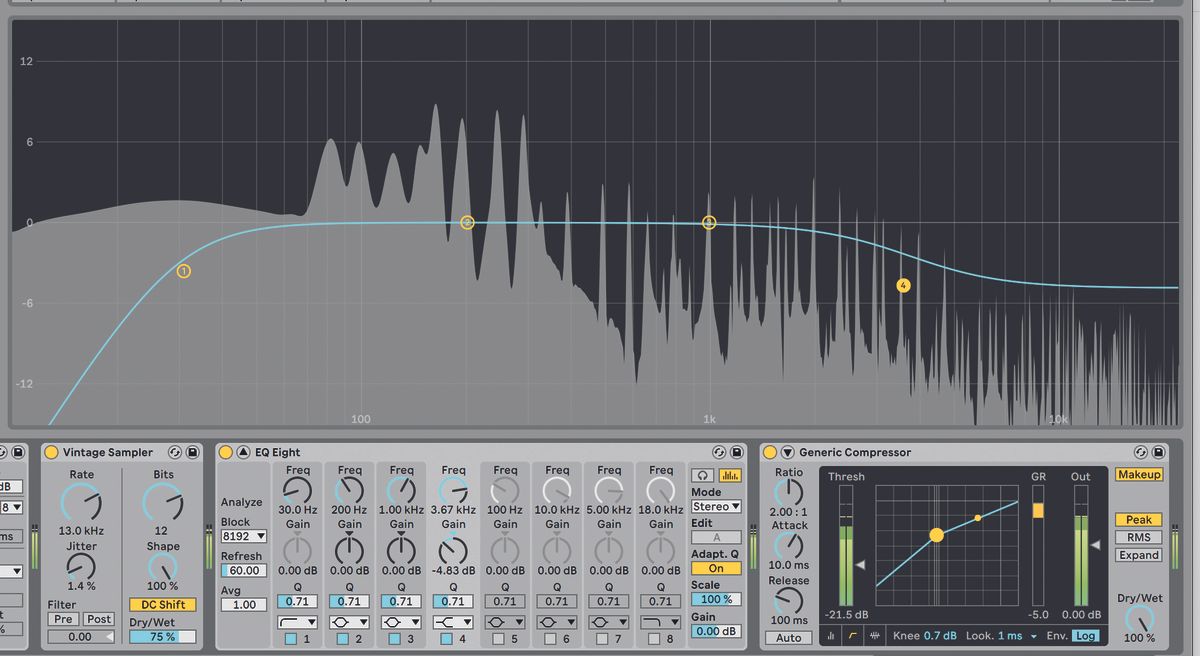The width and height of the screenshot is (1200, 656).
Task: Open the Mode dropdown showing Stereo
Action: 714,508
